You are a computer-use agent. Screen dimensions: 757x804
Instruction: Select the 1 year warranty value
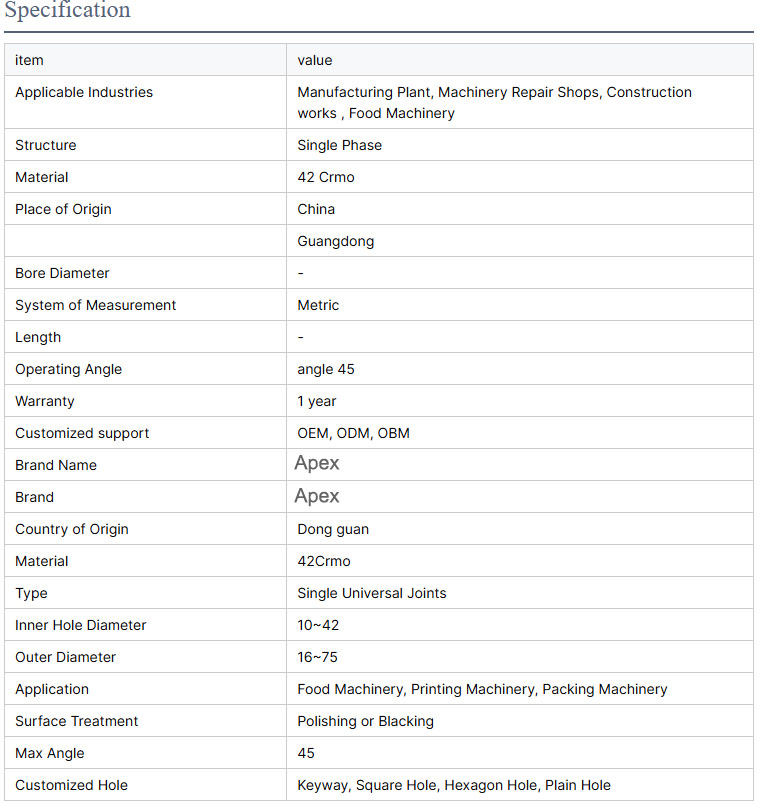[x=317, y=401]
